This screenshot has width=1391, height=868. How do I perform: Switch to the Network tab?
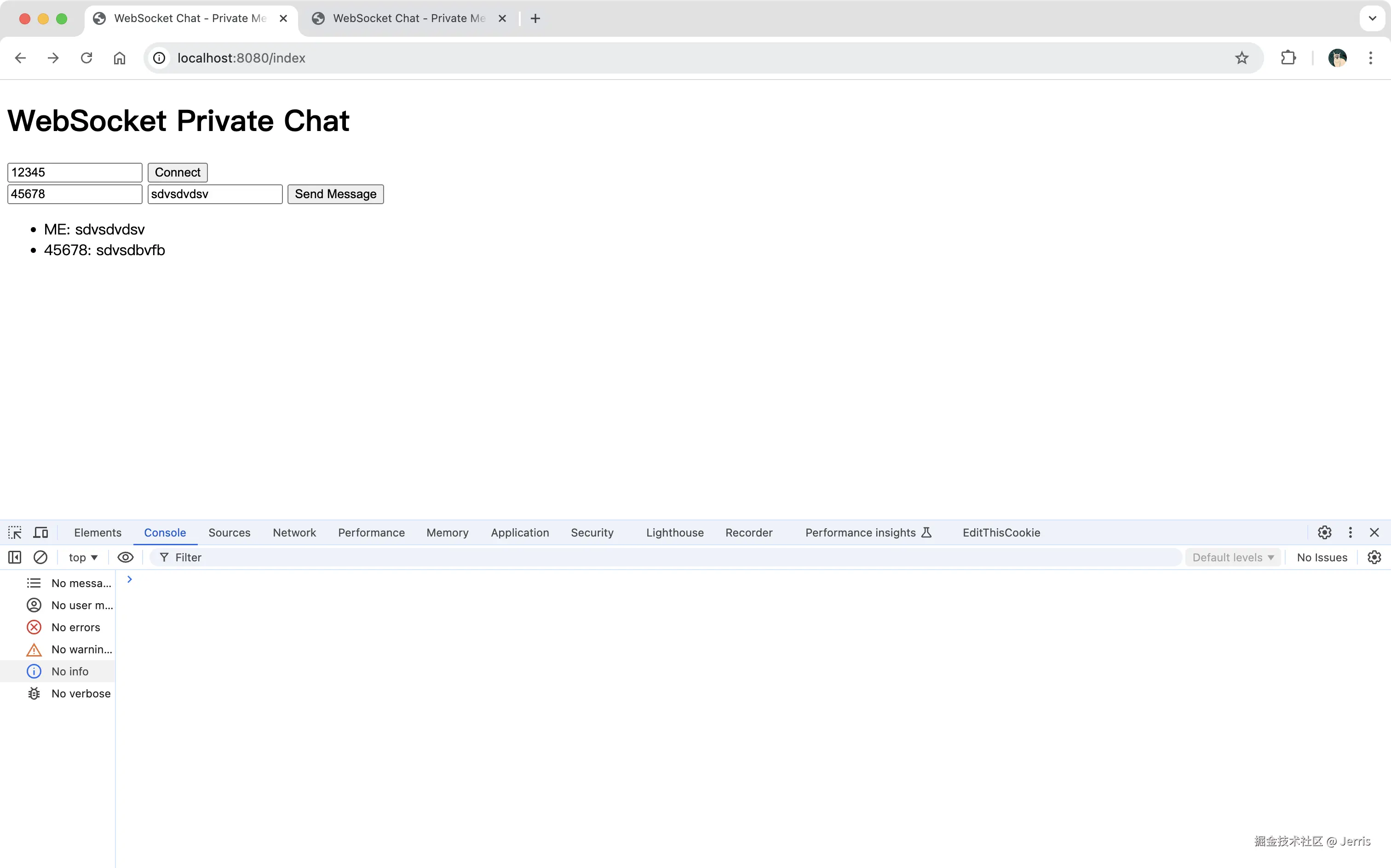tap(294, 532)
